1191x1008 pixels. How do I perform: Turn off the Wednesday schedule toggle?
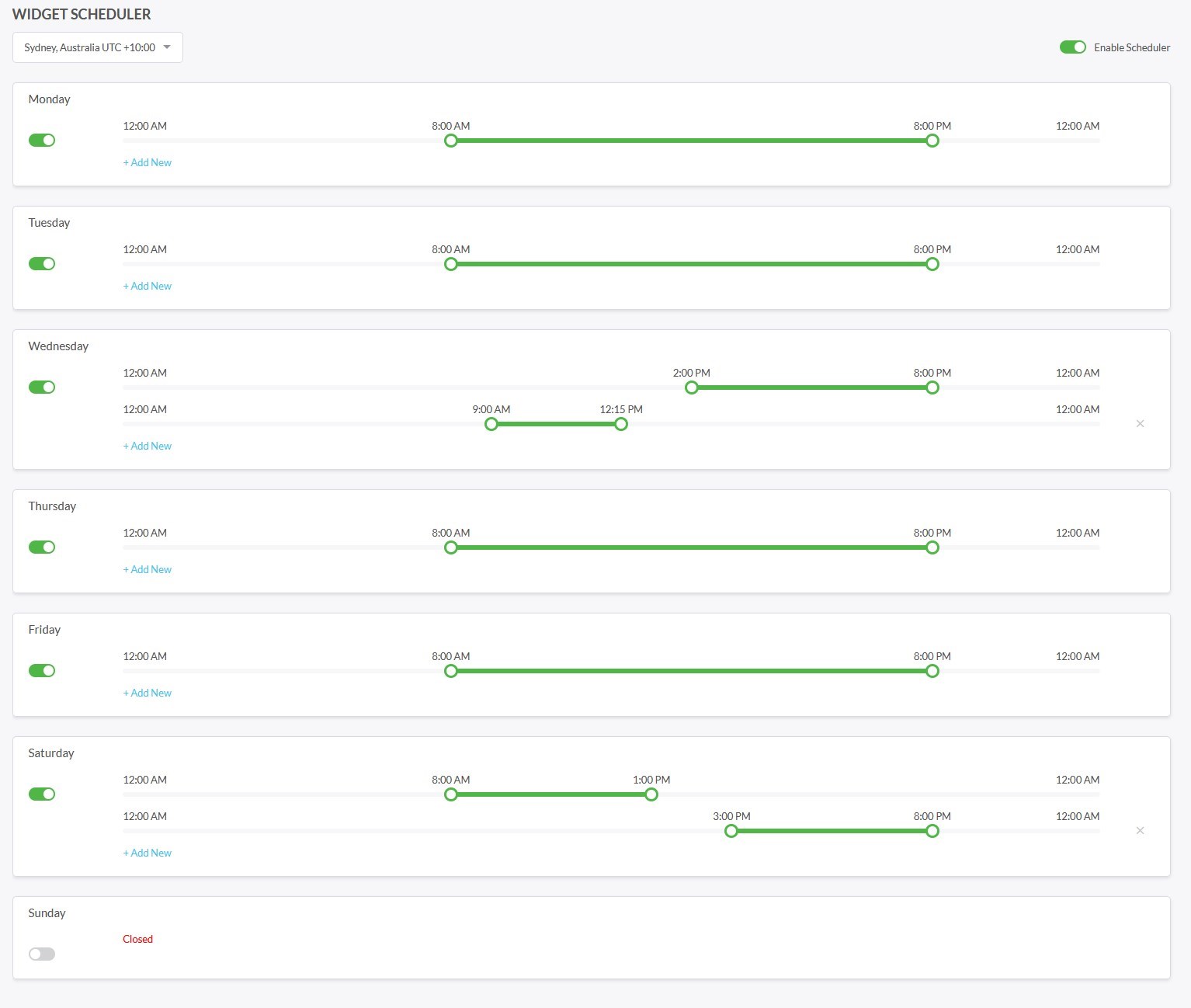click(42, 388)
